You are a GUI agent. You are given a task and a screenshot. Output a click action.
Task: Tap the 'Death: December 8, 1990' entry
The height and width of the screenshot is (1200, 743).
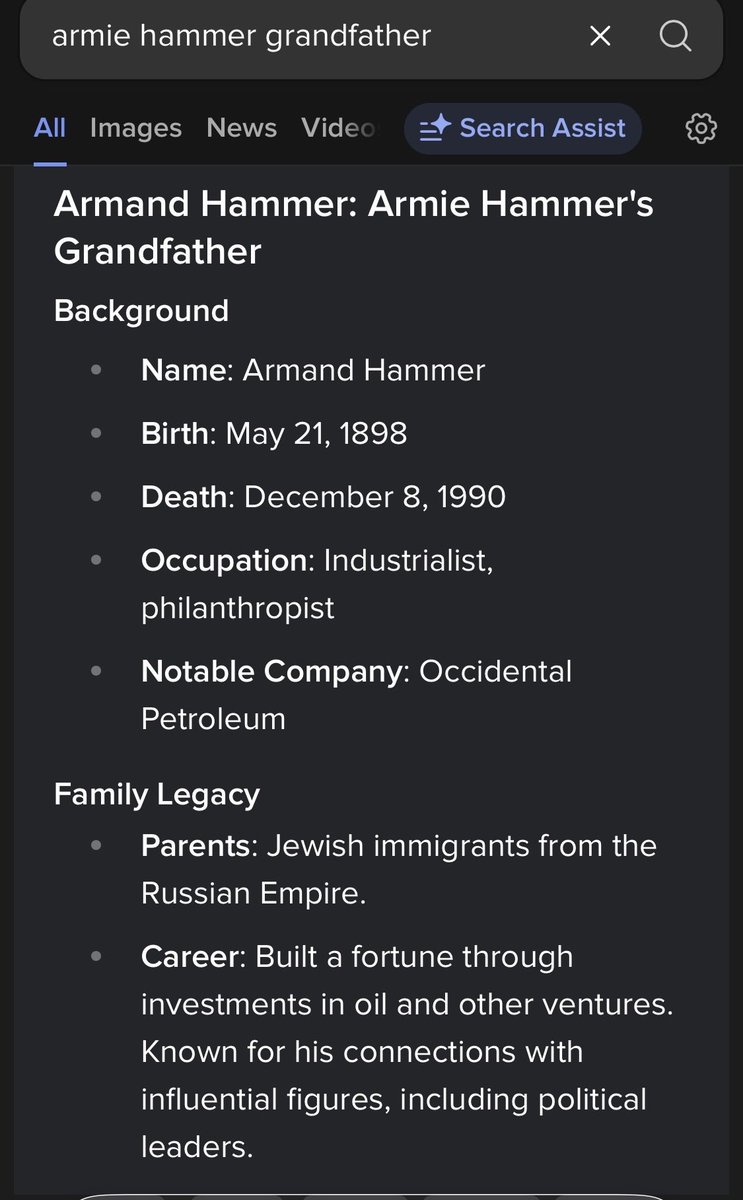(x=323, y=497)
